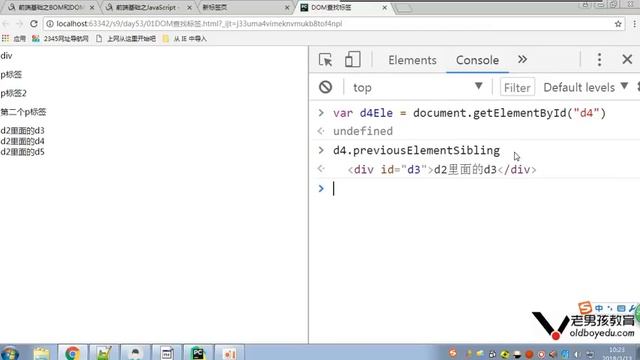Image resolution: width=640 pixels, height=360 pixels.
Task: Select the Console tab
Action: pyautogui.click(x=477, y=60)
